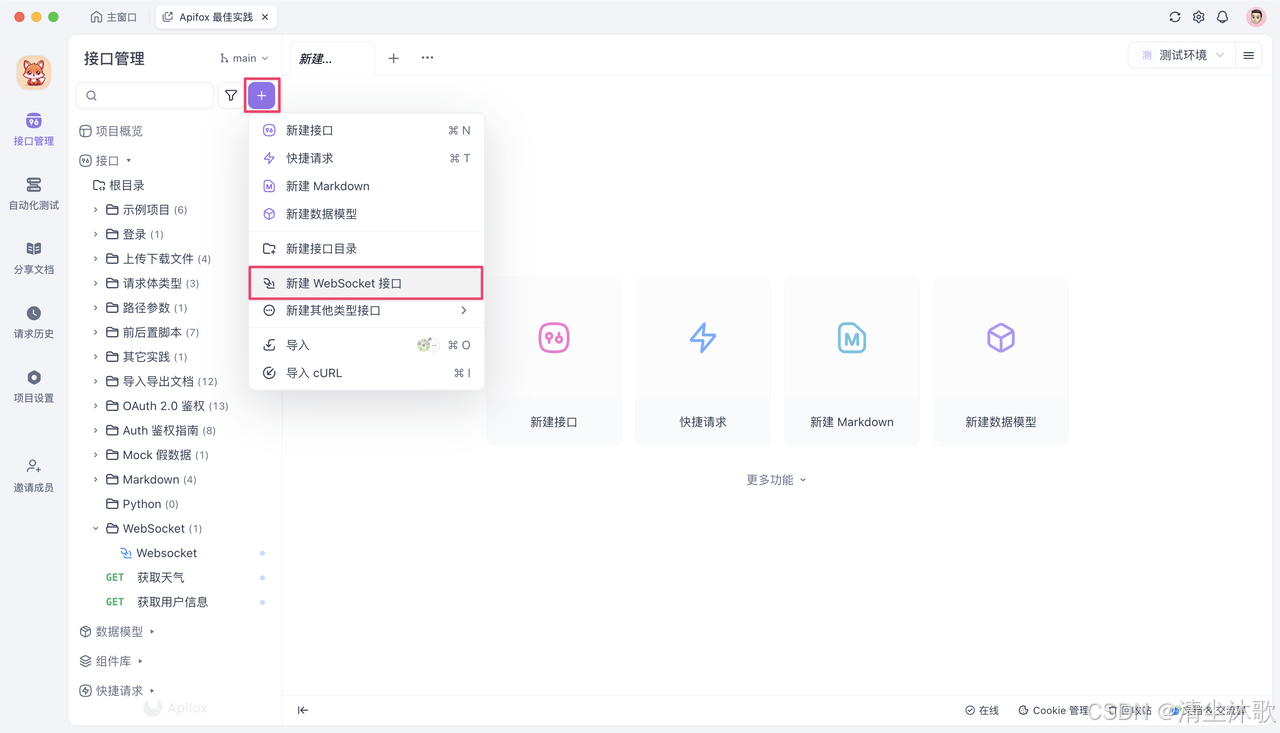Click the notification bell icon
1280x733 pixels.
tap(1222, 16)
